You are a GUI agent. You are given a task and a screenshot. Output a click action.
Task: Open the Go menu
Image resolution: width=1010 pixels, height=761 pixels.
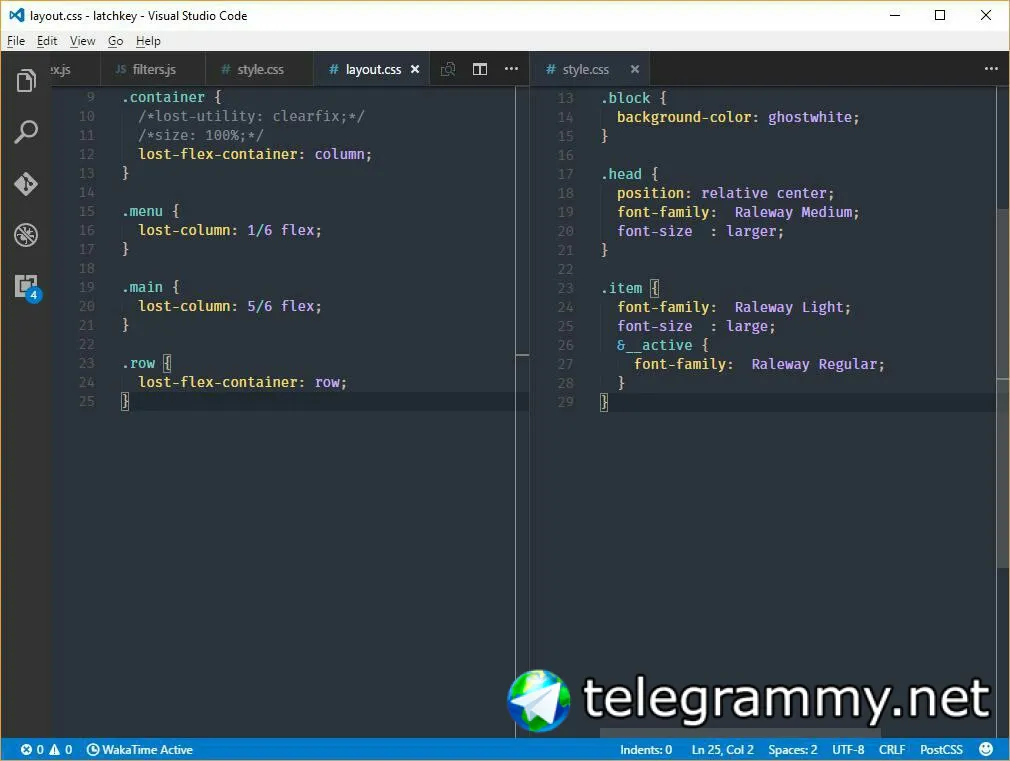115,41
